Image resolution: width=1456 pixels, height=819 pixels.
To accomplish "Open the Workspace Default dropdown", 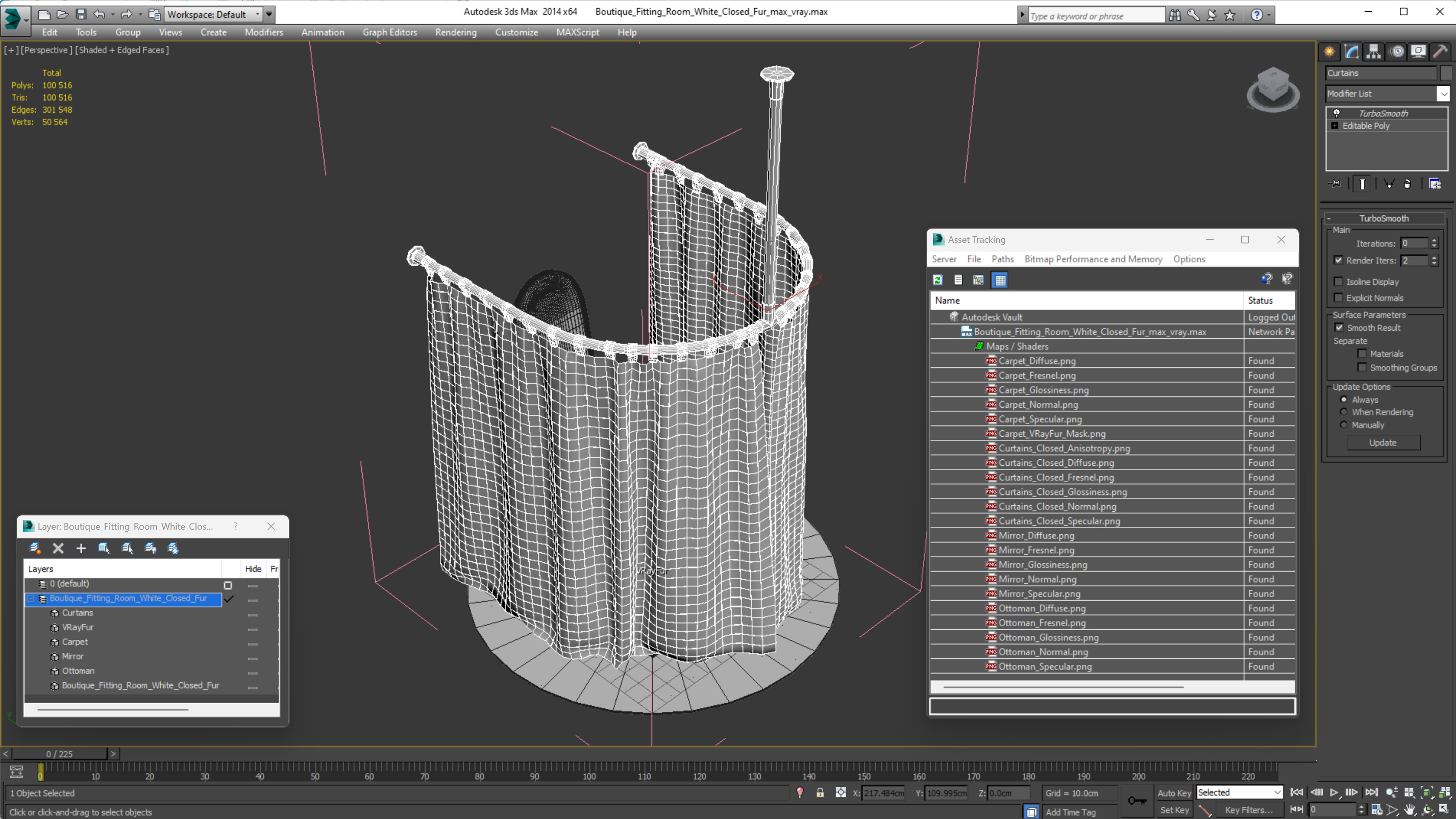I will coord(213,14).
